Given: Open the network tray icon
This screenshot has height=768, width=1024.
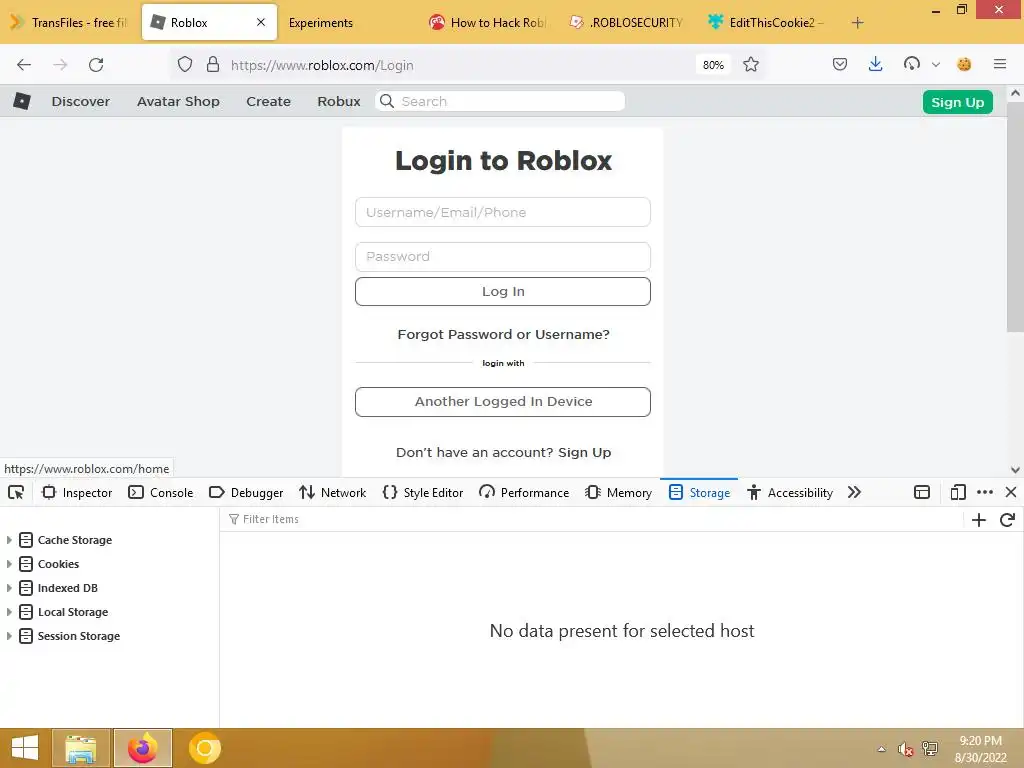Looking at the screenshot, I should pos(930,748).
